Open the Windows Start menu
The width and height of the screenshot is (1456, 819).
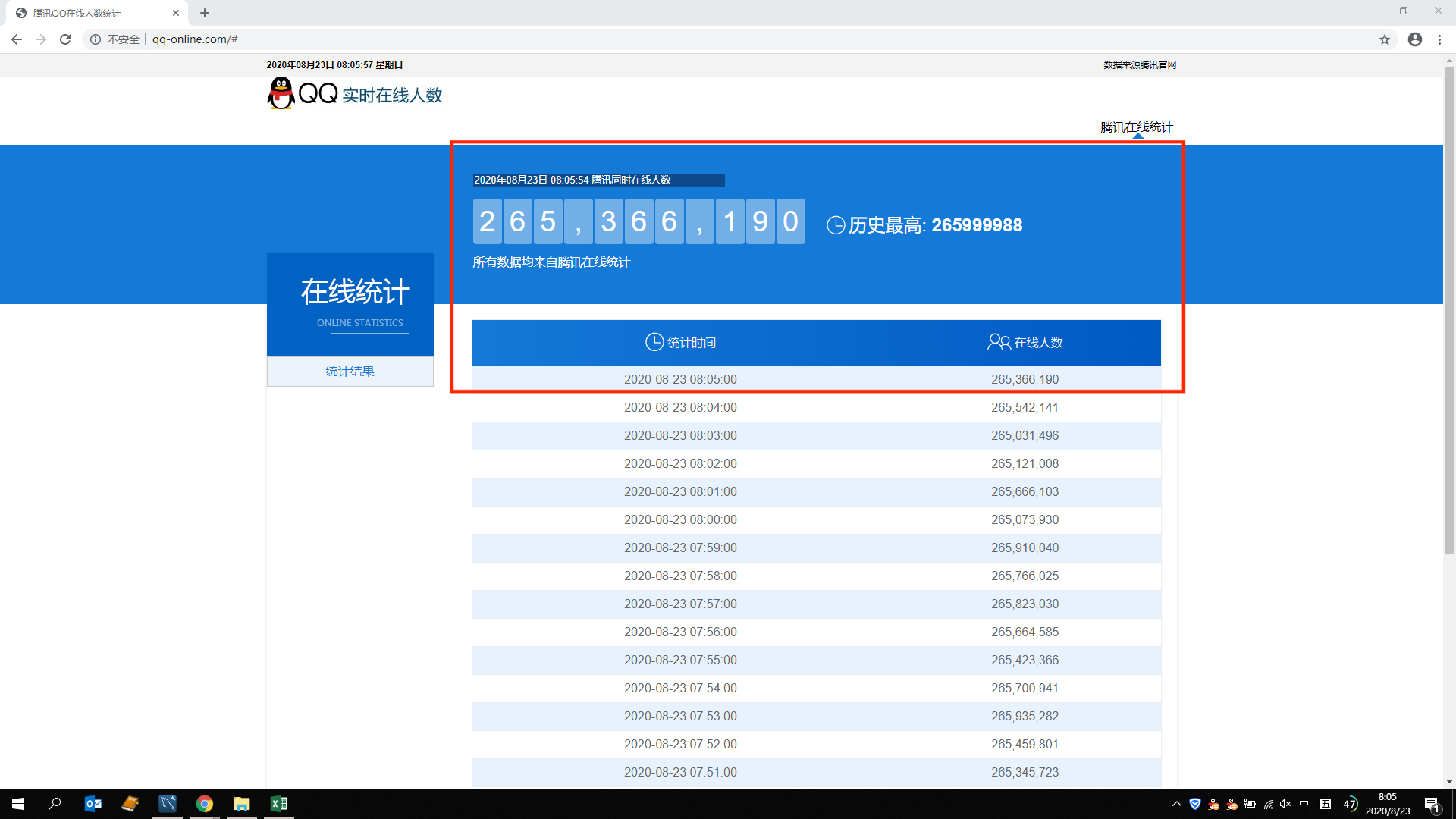[x=18, y=804]
